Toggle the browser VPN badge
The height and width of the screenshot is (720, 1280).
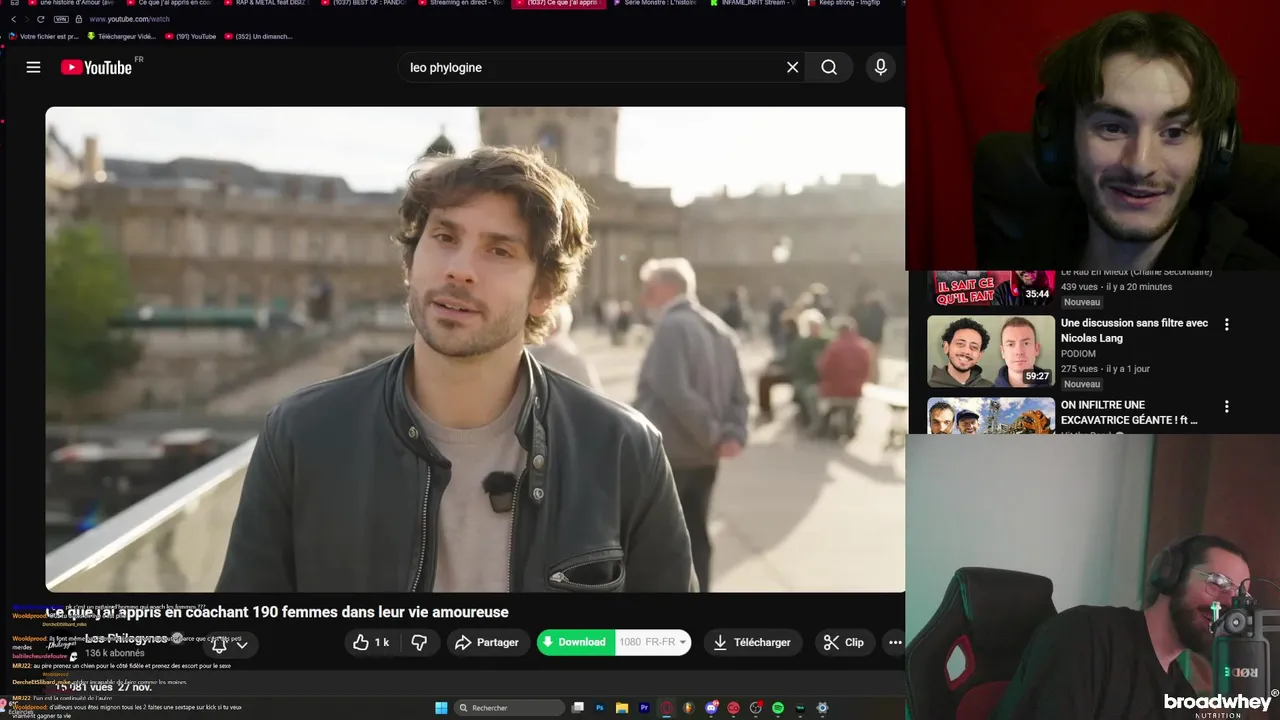coord(61,19)
